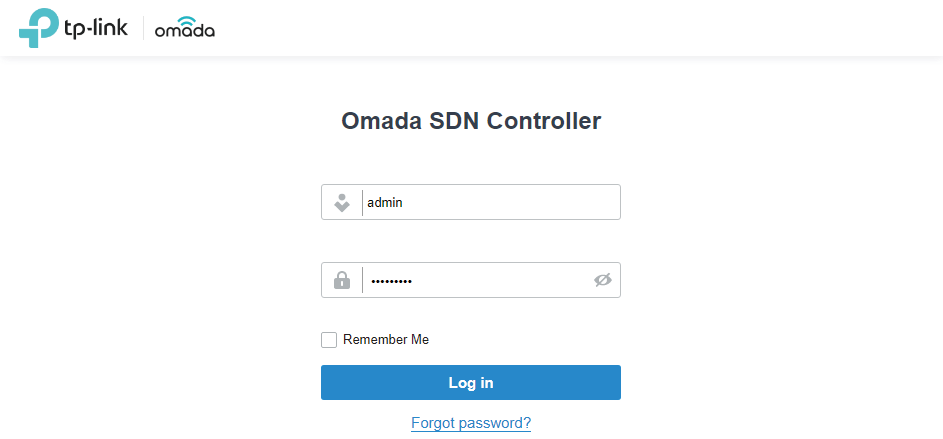943x439 pixels.
Task: Click the blank area right of the Log in button
Action: [780, 383]
